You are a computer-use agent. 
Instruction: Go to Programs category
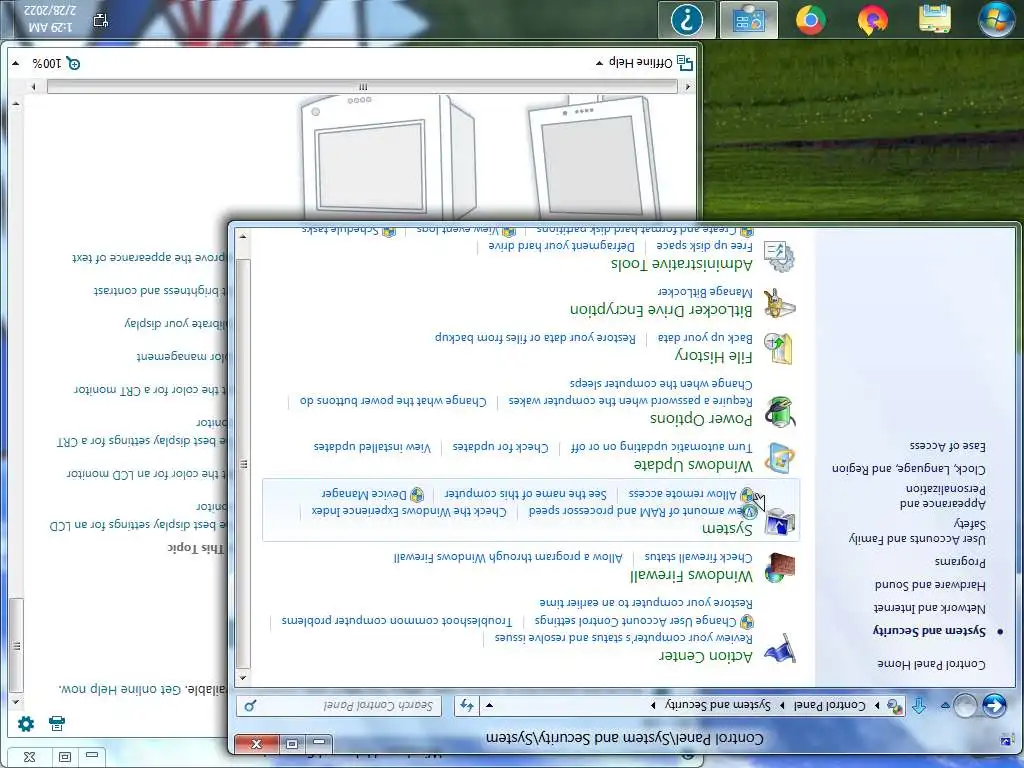tap(960, 561)
